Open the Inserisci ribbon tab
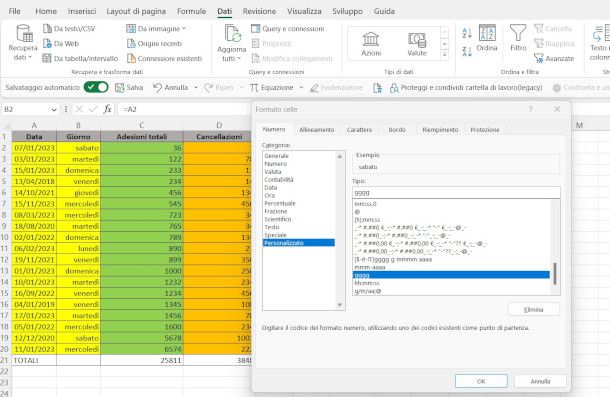610x397 pixels. 82,11
